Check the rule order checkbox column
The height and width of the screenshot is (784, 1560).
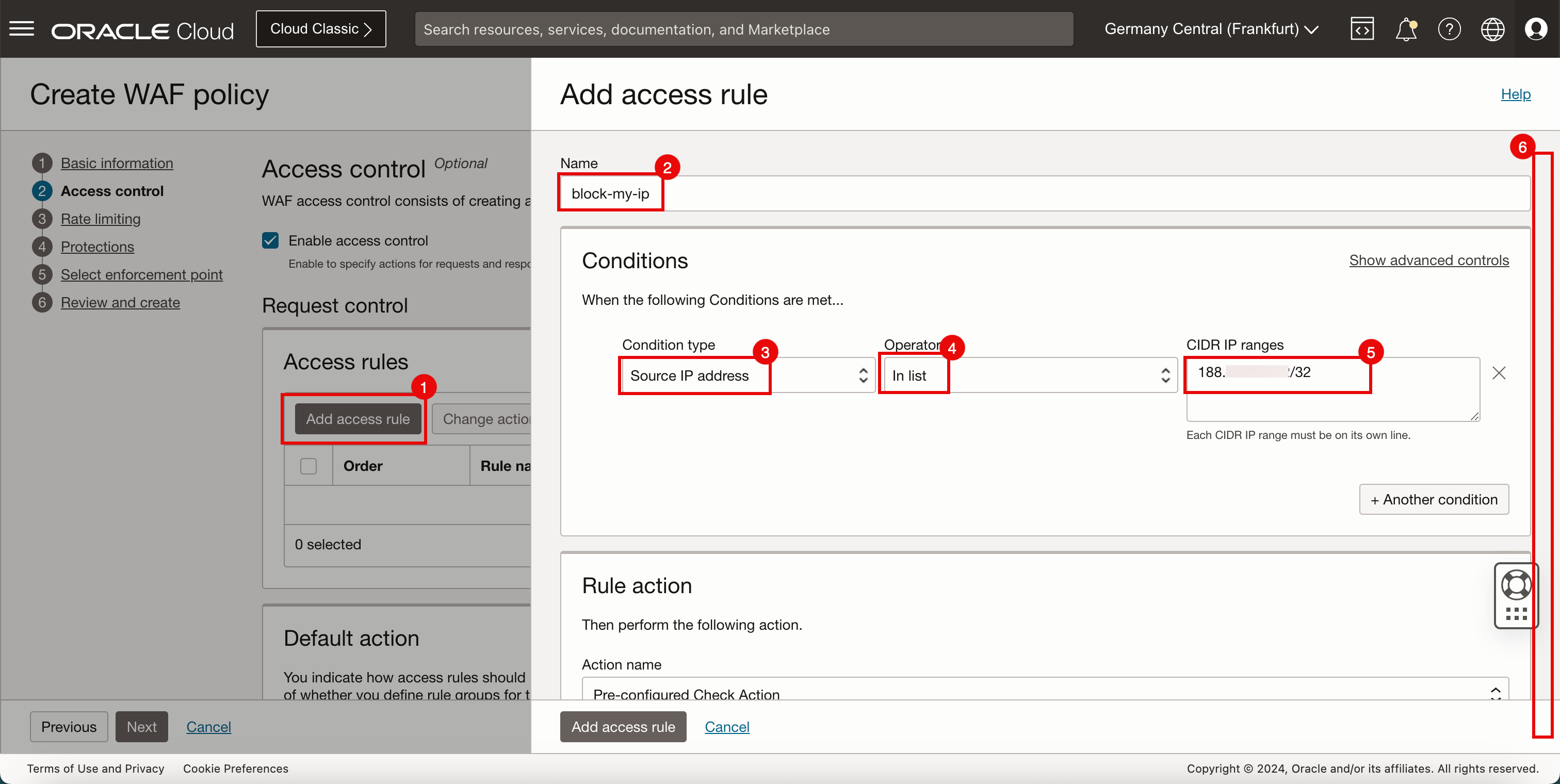click(308, 466)
